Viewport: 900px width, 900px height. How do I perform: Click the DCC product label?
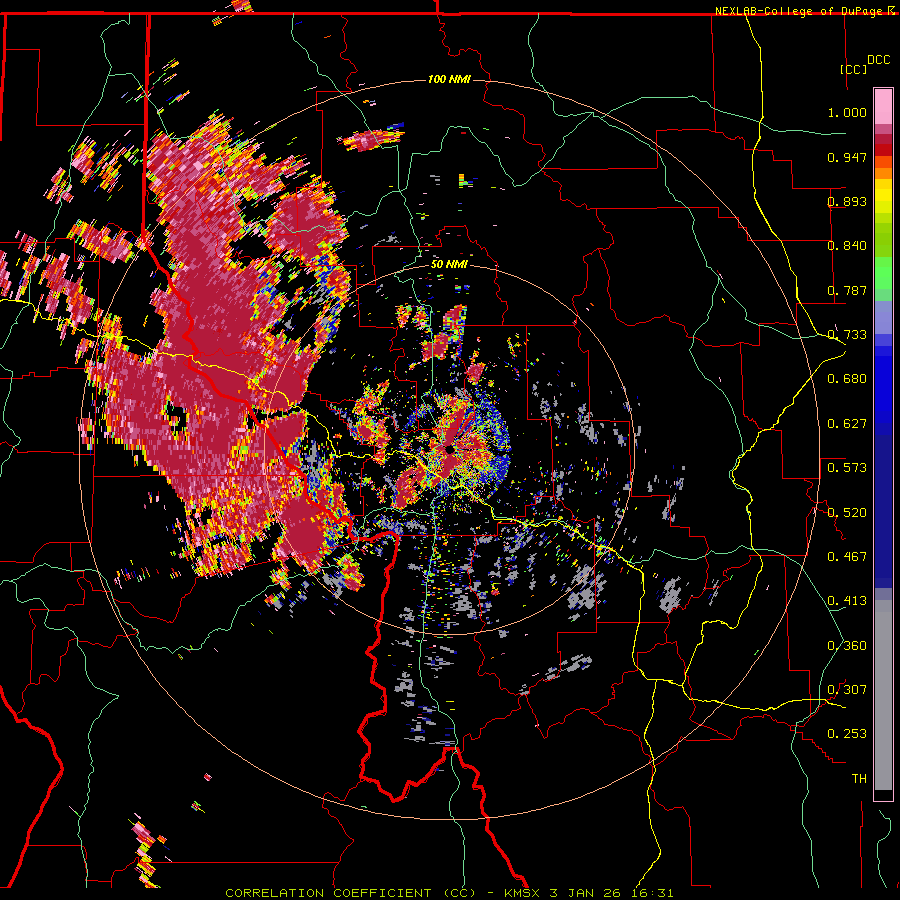coord(878,60)
